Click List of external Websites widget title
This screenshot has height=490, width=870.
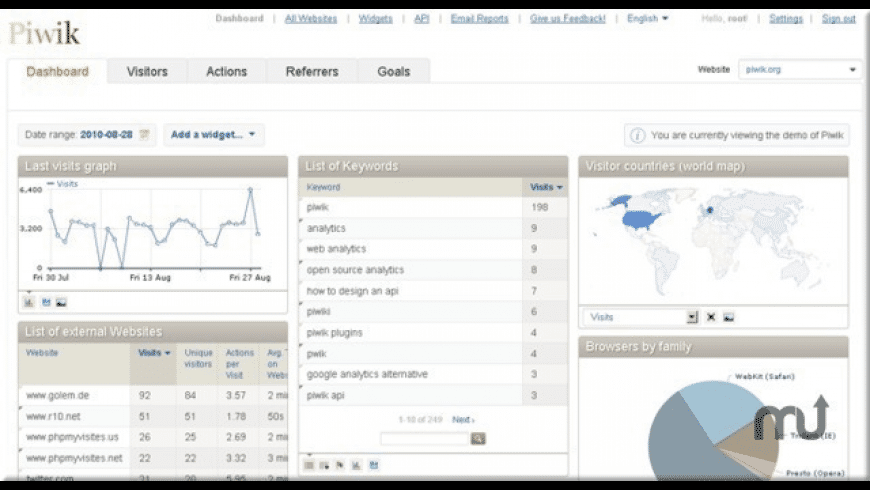click(93, 331)
